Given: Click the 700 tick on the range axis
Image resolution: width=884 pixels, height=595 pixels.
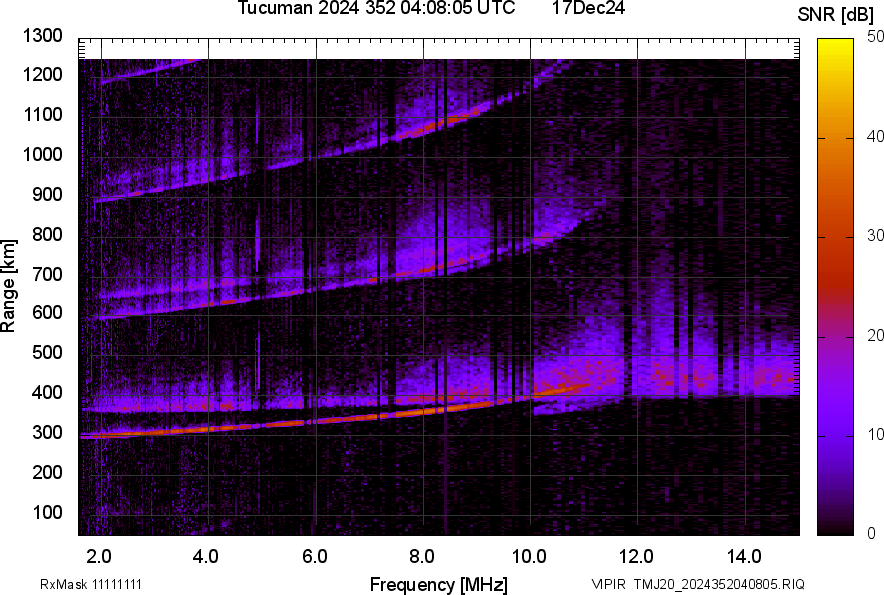Looking at the screenshot, I should coord(47,273).
